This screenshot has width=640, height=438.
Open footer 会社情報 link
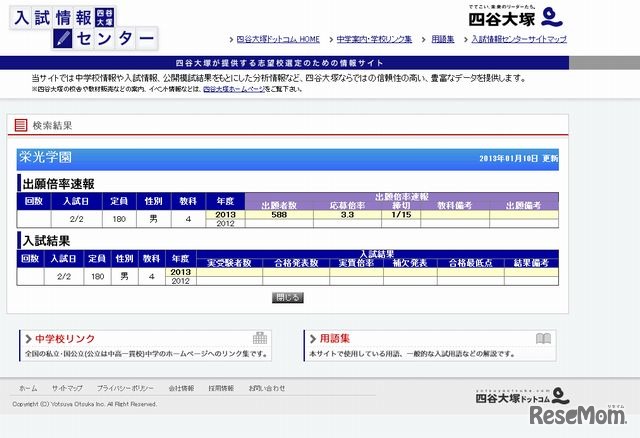tap(181, 388)
